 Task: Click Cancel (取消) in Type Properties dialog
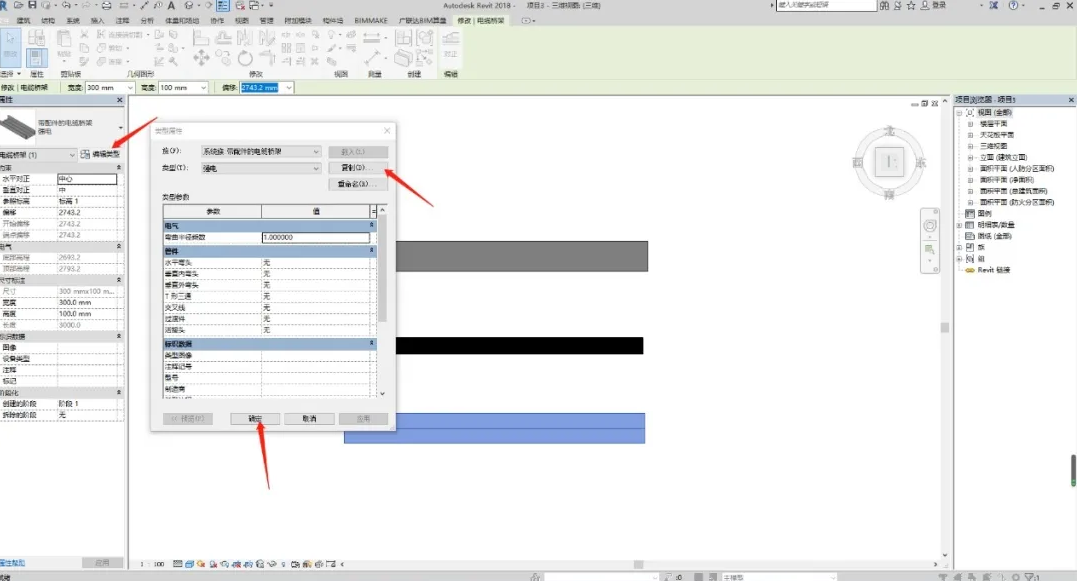click(x=309, y=418)
